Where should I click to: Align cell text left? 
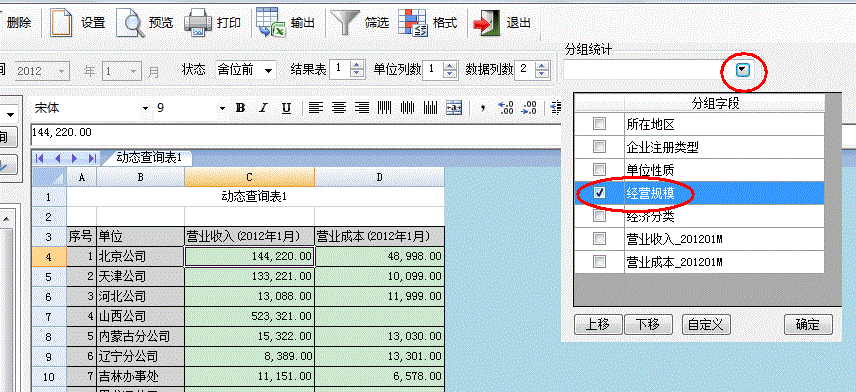(x=316, y=108)
